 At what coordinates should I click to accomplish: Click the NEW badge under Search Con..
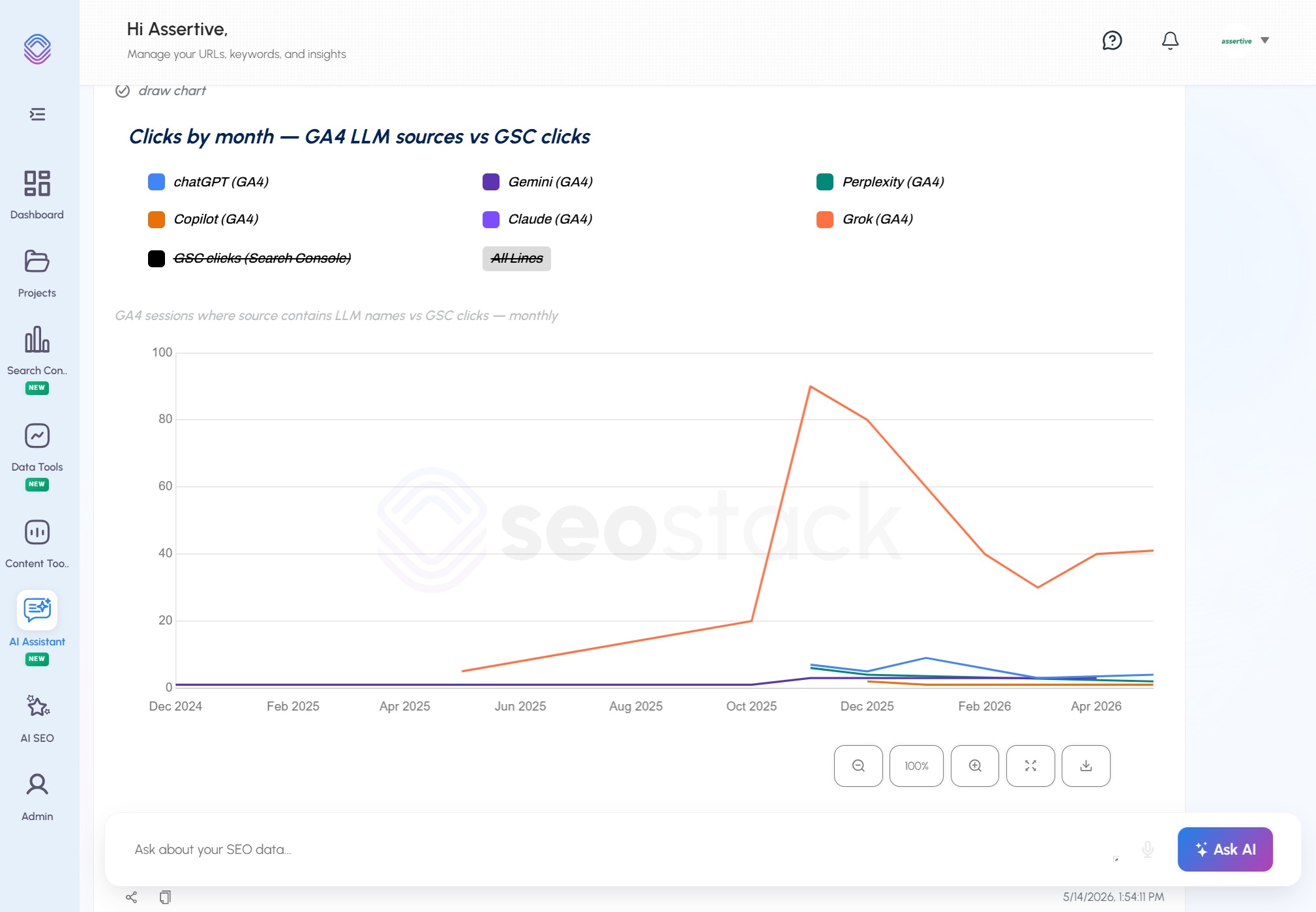(37, 388)
